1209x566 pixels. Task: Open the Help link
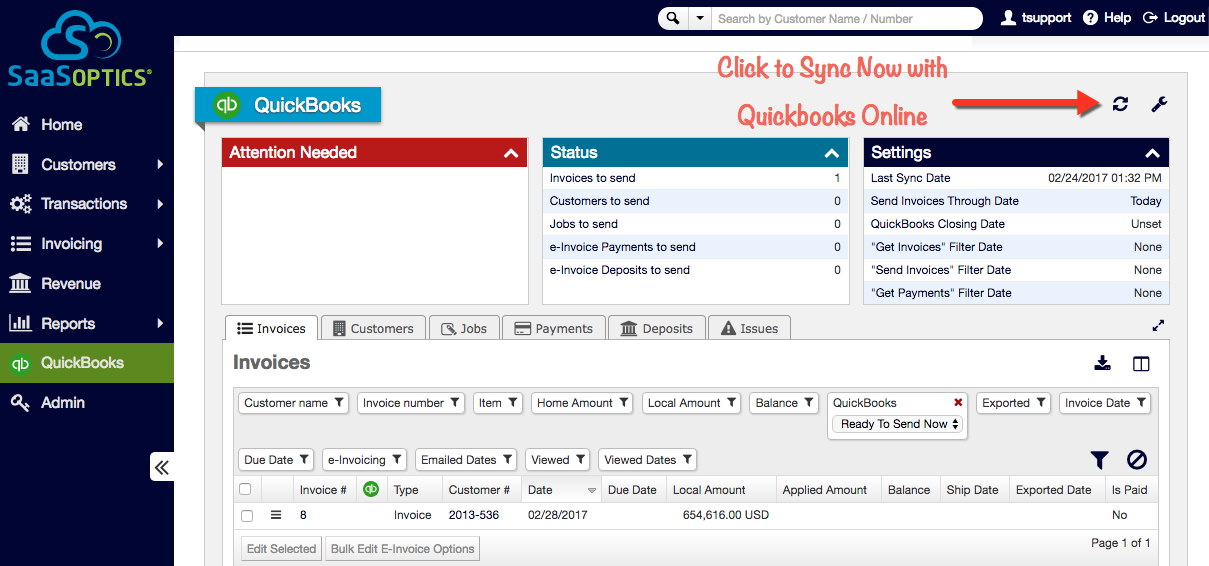[x=1107, y=18]
